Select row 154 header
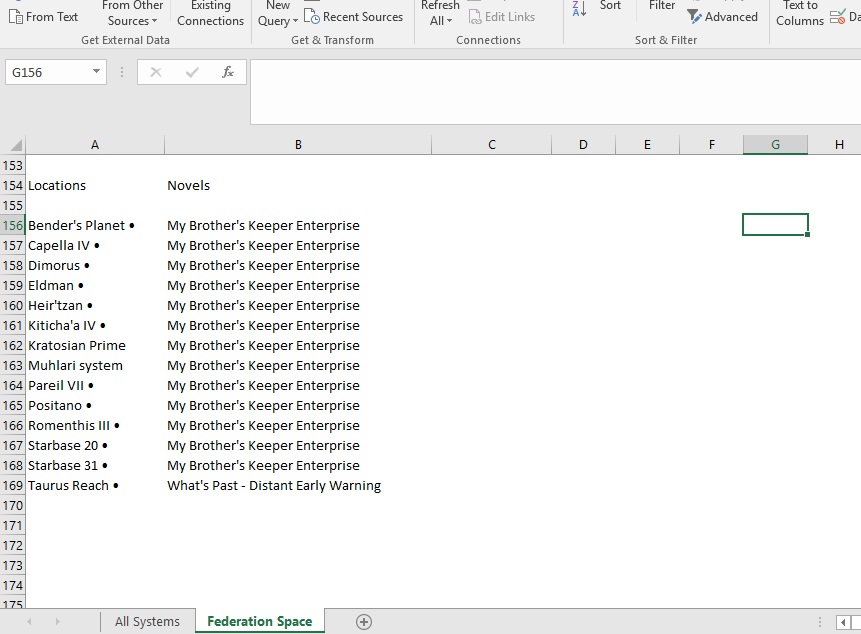This screenshot has height=634, width=861. (x=13, y=186)
